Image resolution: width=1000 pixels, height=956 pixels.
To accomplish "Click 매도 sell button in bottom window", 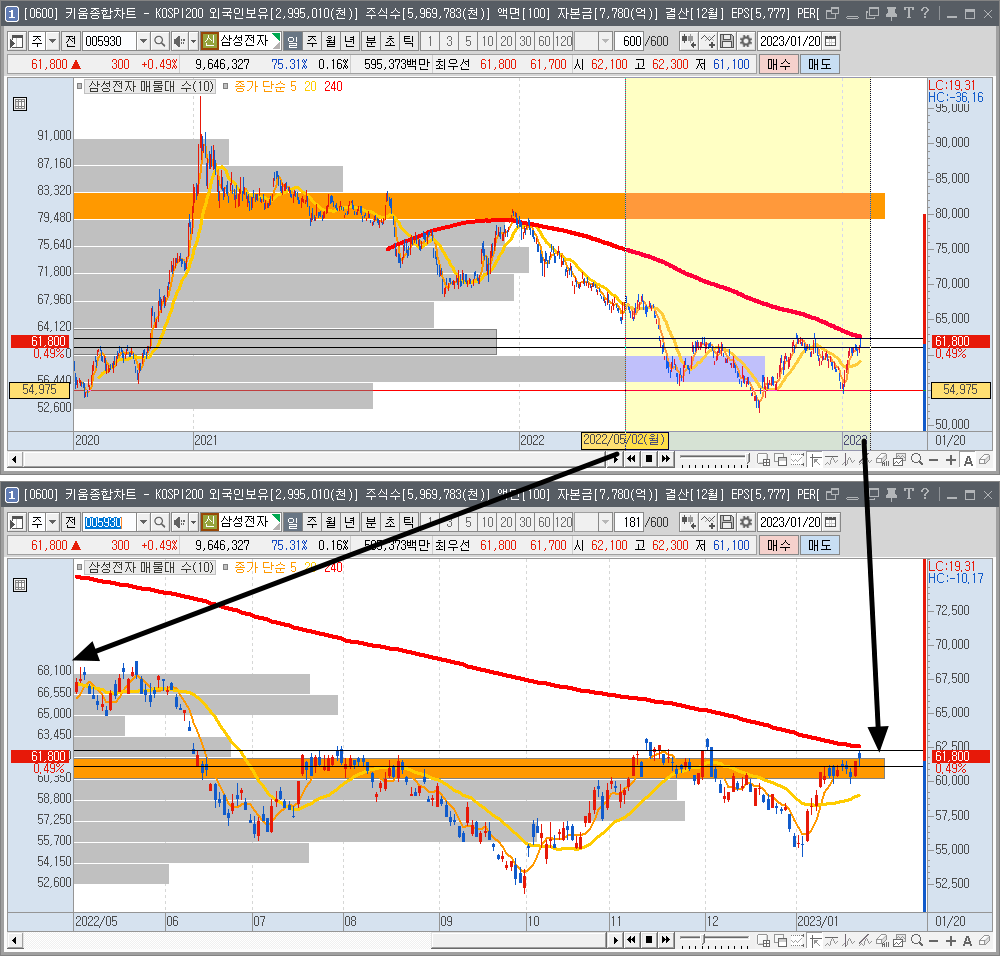I will pyautogui.click(x=820, y=545).
